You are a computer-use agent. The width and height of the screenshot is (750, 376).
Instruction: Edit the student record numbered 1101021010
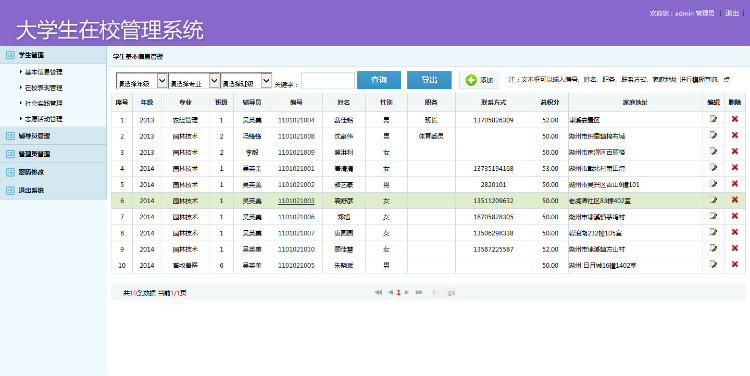tap(714, 248)
